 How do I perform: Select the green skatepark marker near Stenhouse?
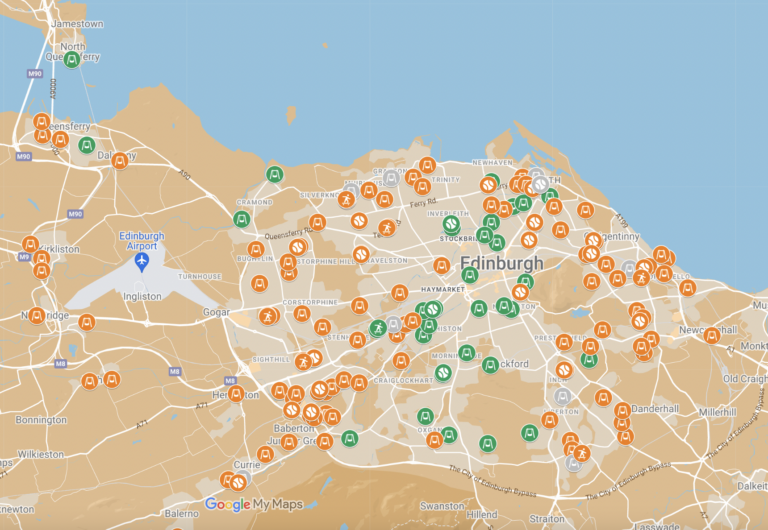point(378,328)
